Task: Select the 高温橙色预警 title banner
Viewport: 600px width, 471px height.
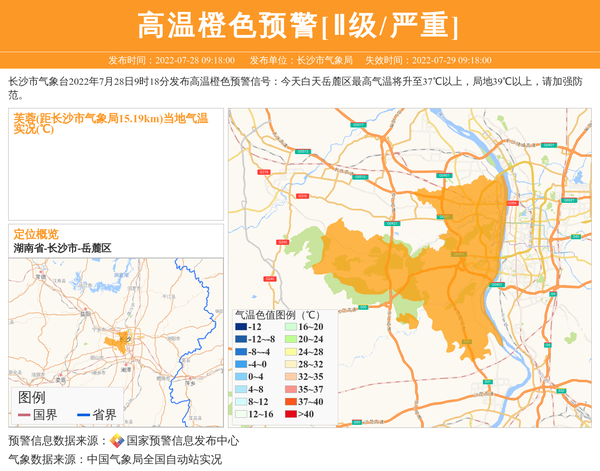Action: pyautogui.click(x=299, y=25)
